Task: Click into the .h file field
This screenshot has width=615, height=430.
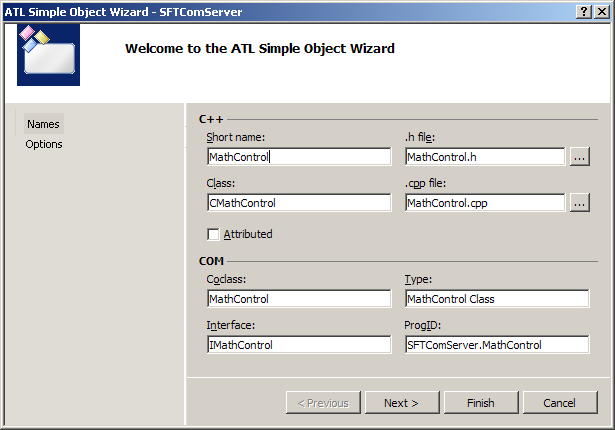Action: [485, 157]
